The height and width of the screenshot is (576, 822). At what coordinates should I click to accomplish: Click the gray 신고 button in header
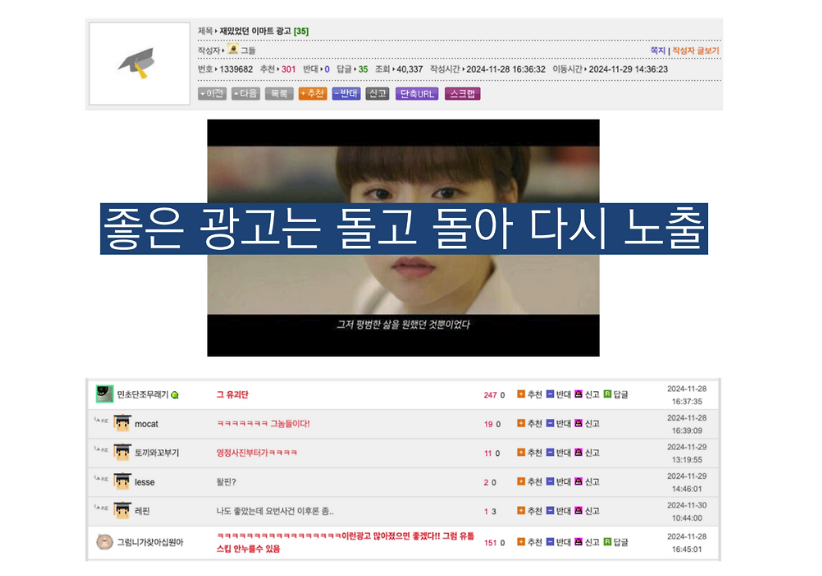click(377, 94)
